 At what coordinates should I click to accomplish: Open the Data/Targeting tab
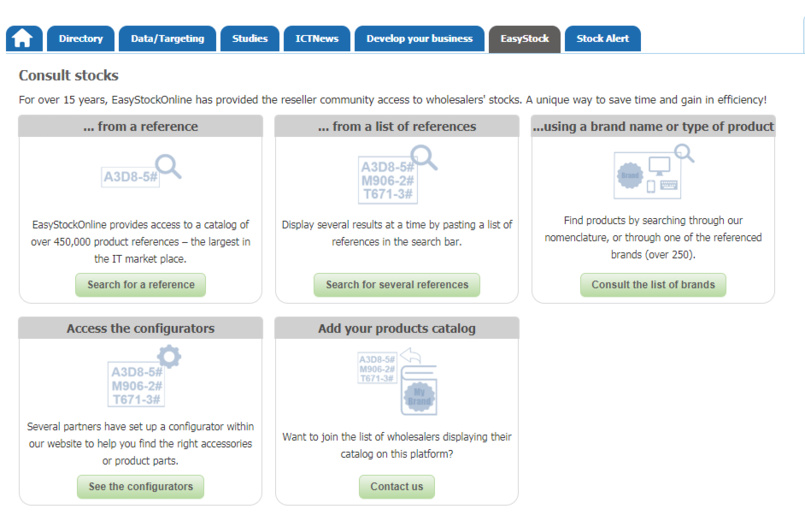pos(167,39)
